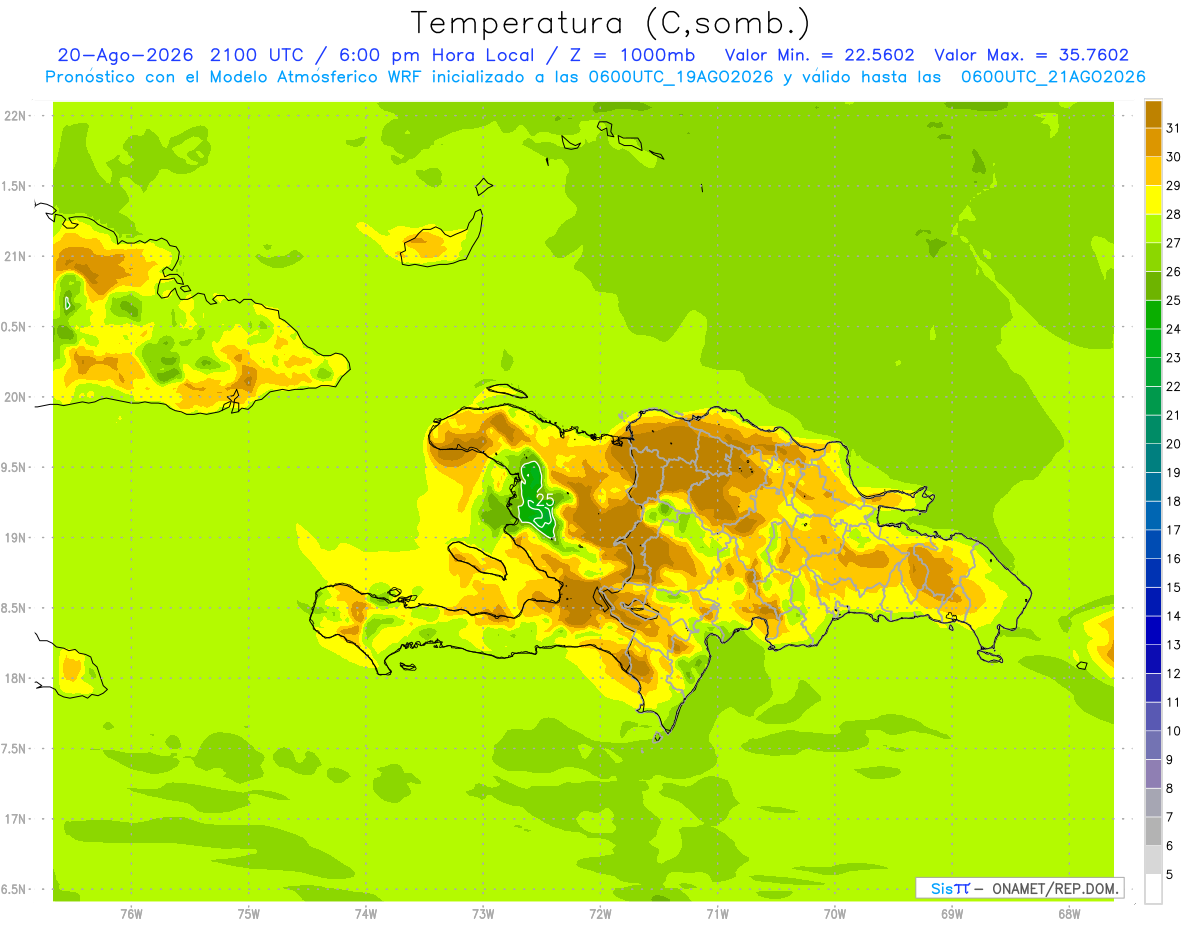Pick the teal legend swatch between 19 and 20

1153,458
